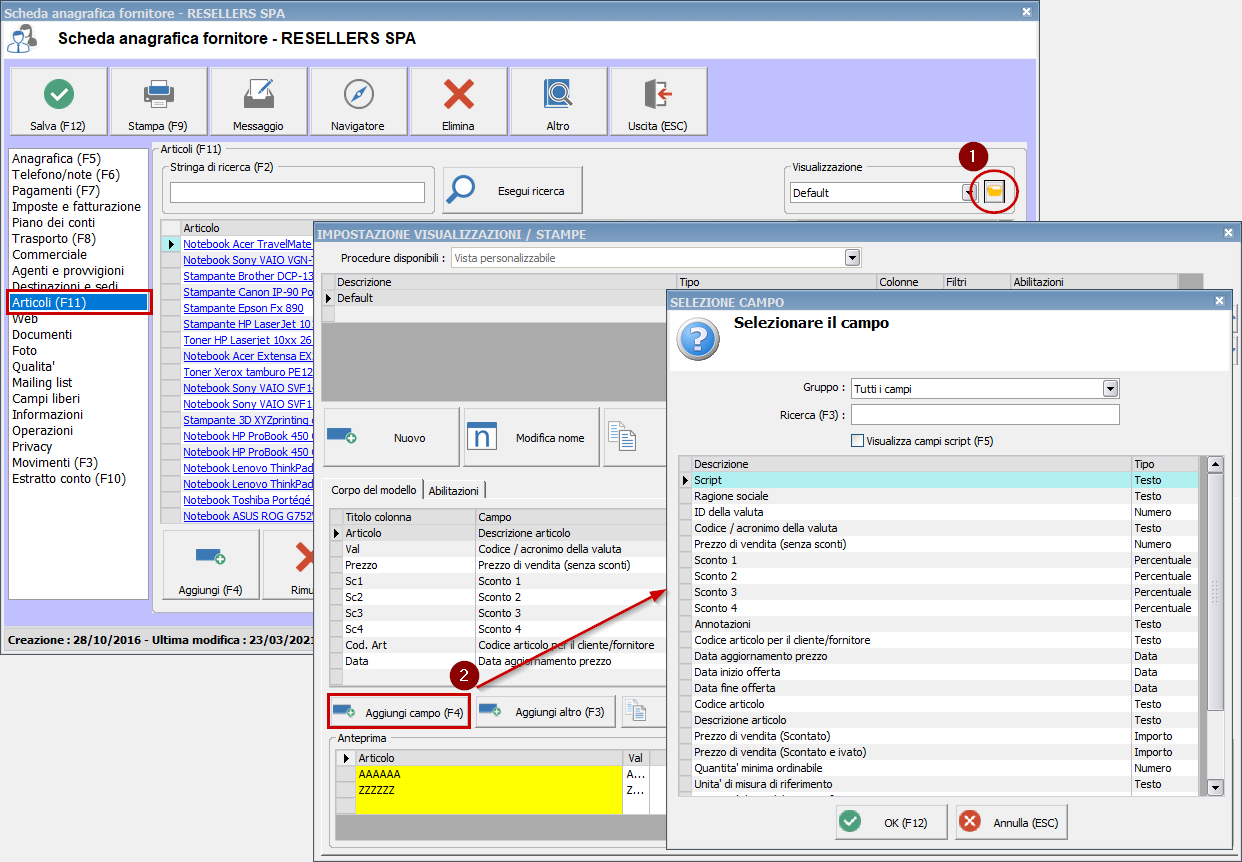Switch to the Abilitazioni tab
1242x862 pixels.
453,490
